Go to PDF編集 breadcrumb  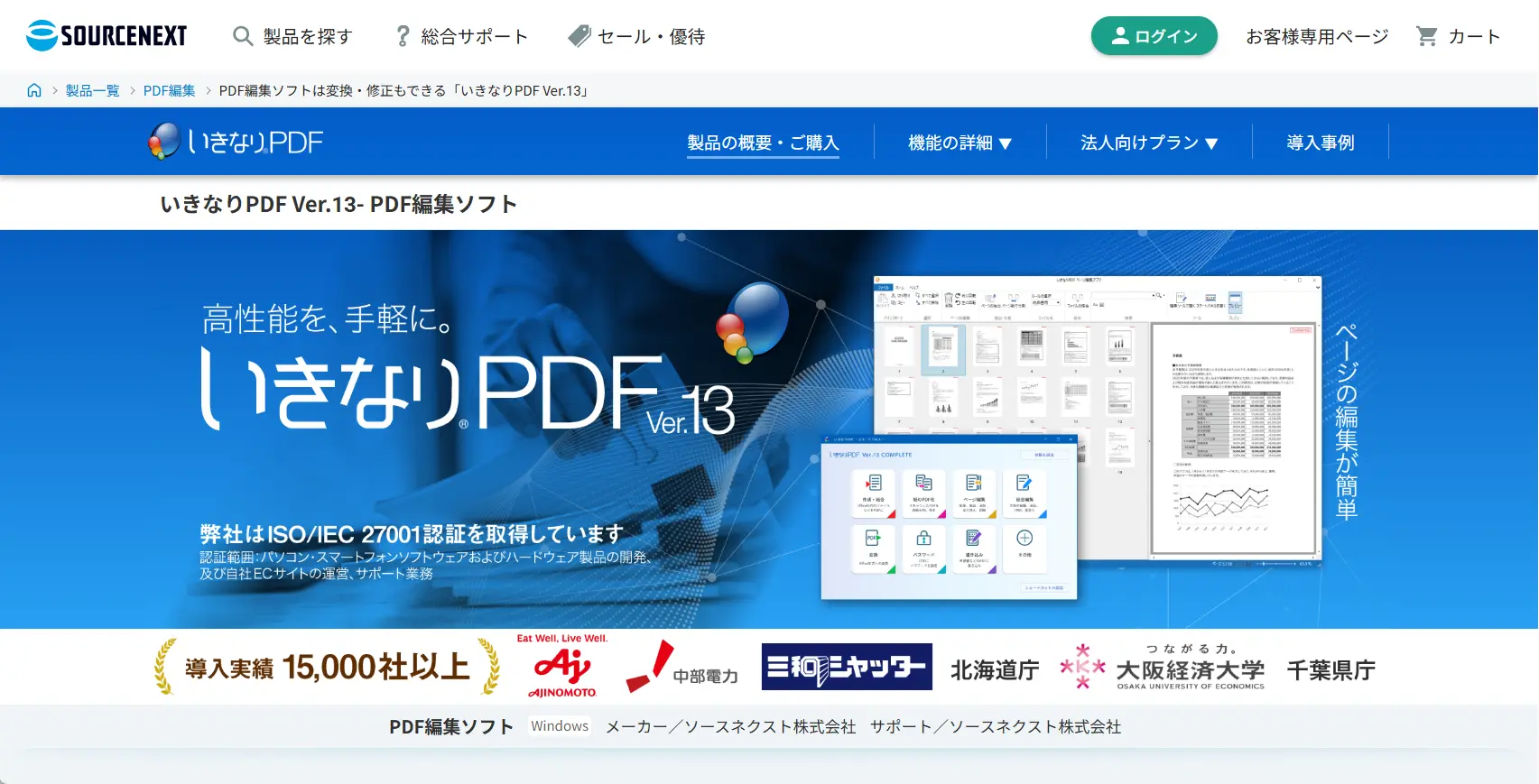click(169, 90)
